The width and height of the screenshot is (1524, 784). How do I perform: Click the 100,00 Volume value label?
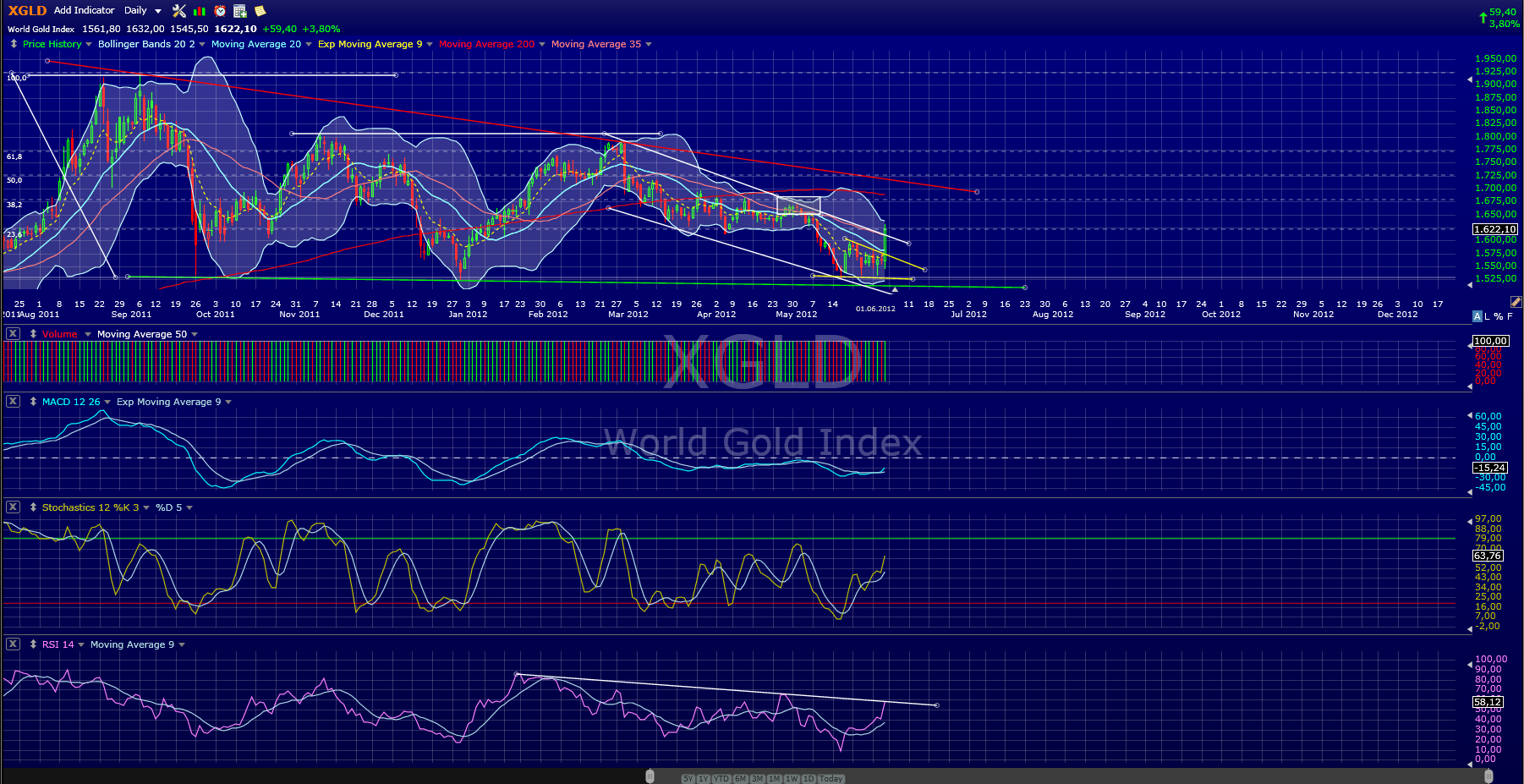(x=1490, y=341)
